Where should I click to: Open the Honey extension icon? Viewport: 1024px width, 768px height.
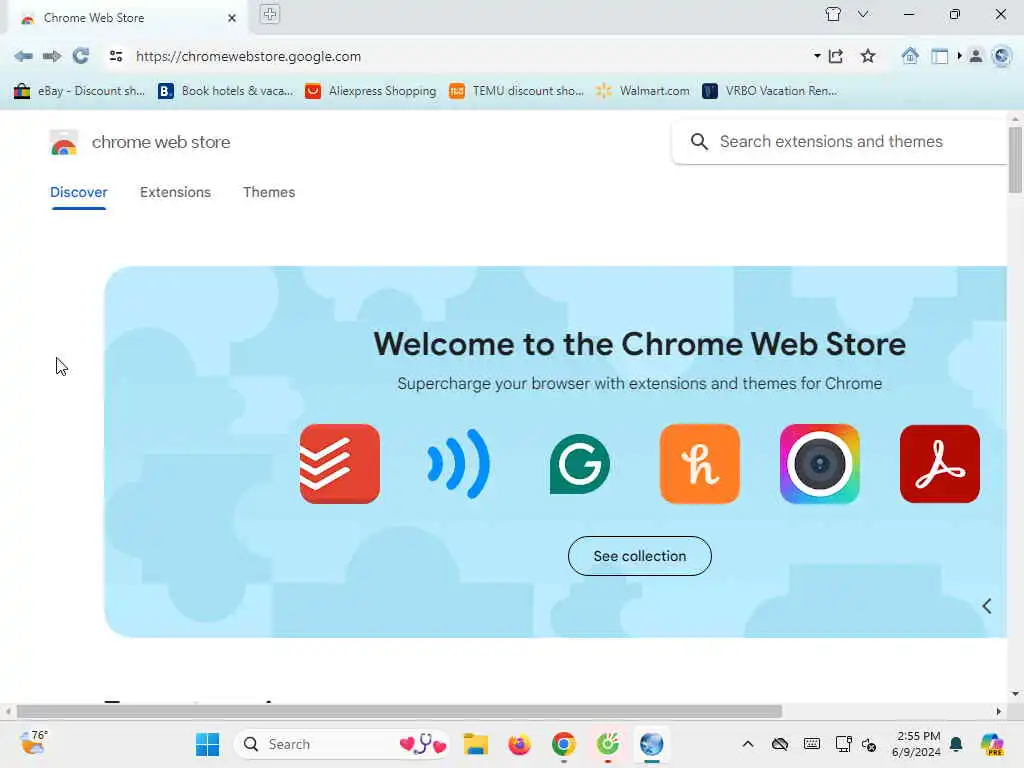coord(699,464)
